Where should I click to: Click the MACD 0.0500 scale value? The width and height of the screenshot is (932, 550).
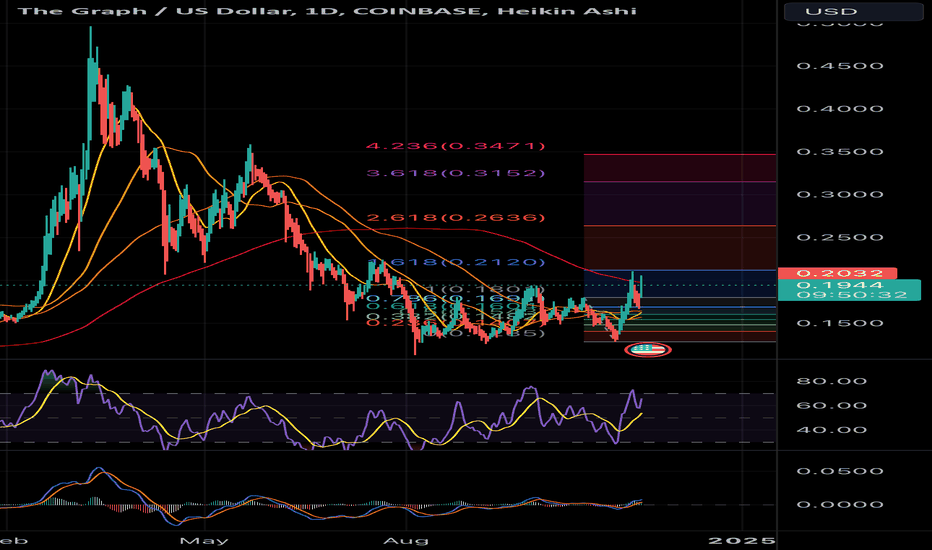point(840,472)
